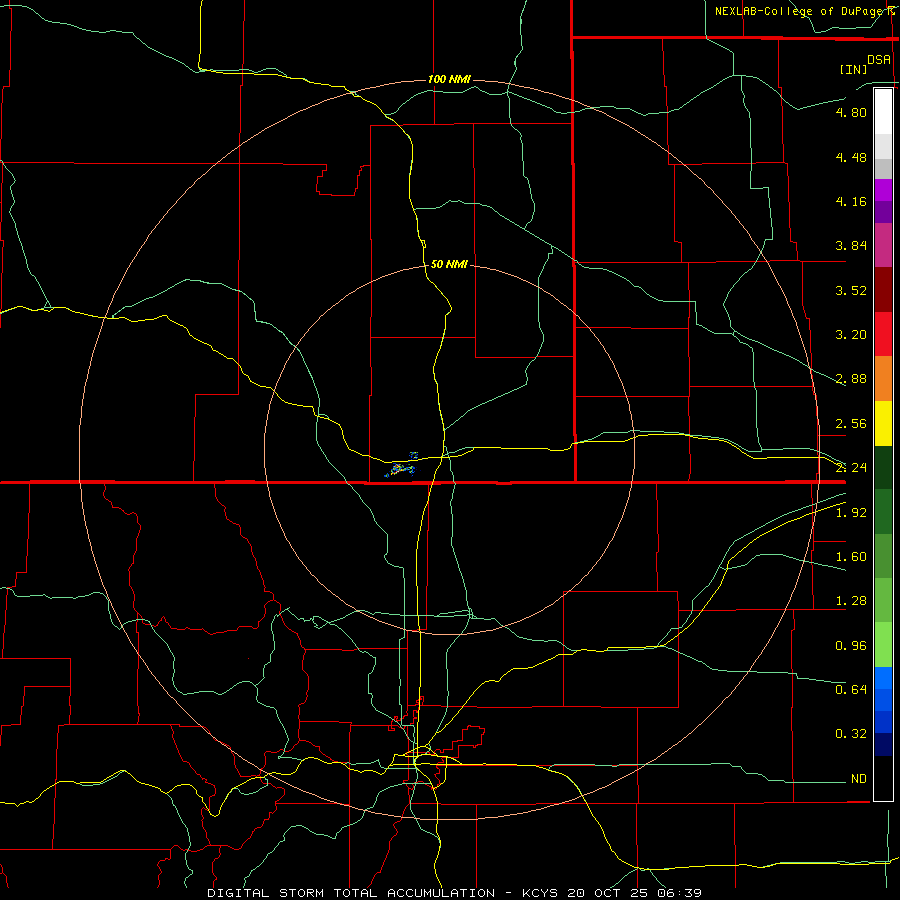Click the KCYS station identifier
Image resolution: width=900 pixels, height=900 pixels.
pyautogui.click(x=540, y=893)
